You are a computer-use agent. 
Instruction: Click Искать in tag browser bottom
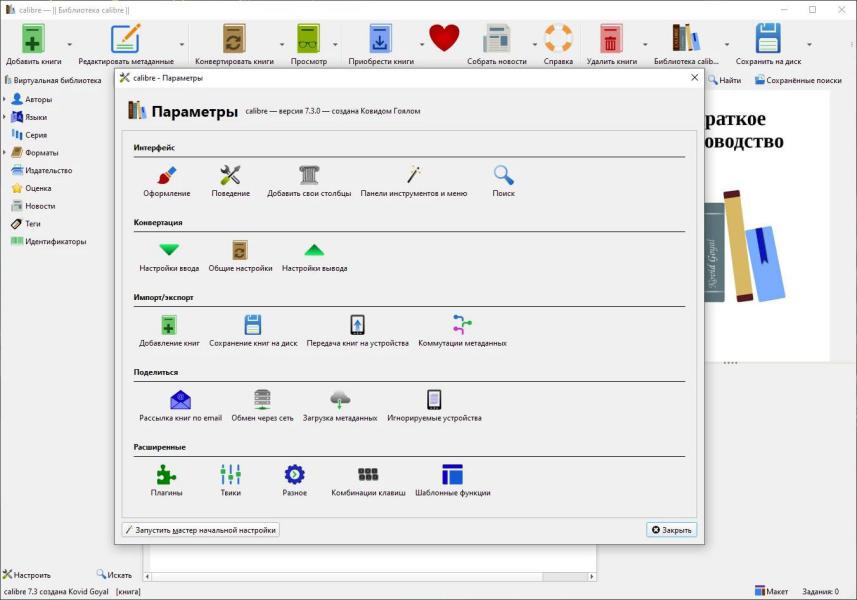pos(114,574)
